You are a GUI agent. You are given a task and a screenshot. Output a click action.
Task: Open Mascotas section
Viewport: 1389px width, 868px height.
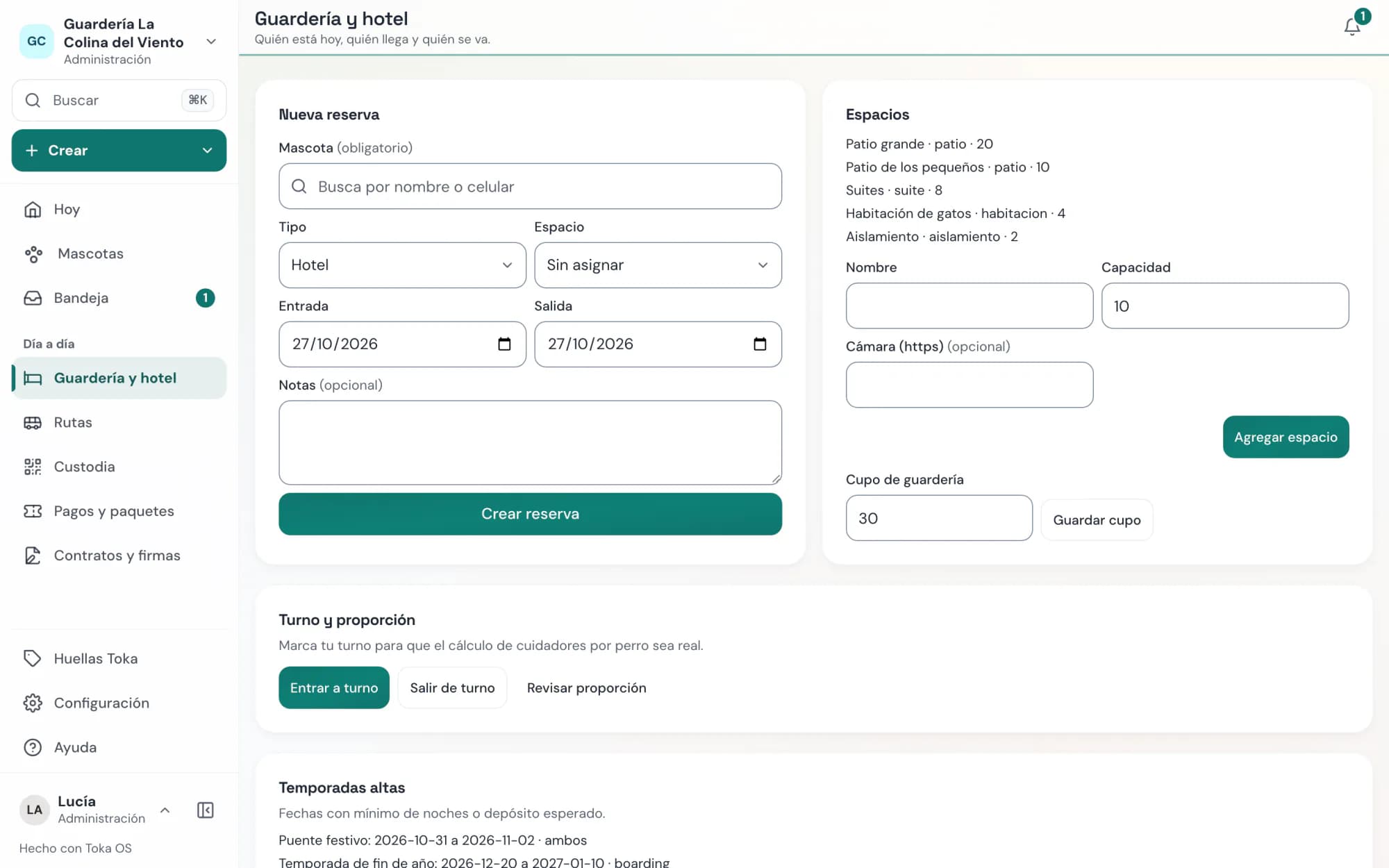(119, 253)
